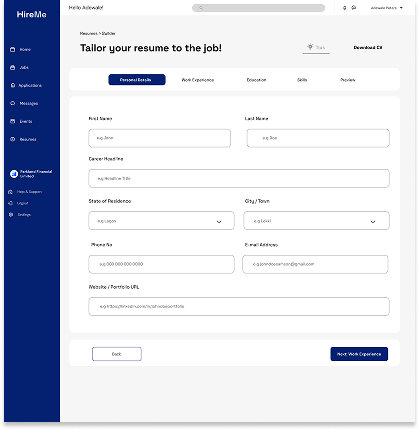Open Messages chat bubble icon in sidebar

click(x=13, y=103)
